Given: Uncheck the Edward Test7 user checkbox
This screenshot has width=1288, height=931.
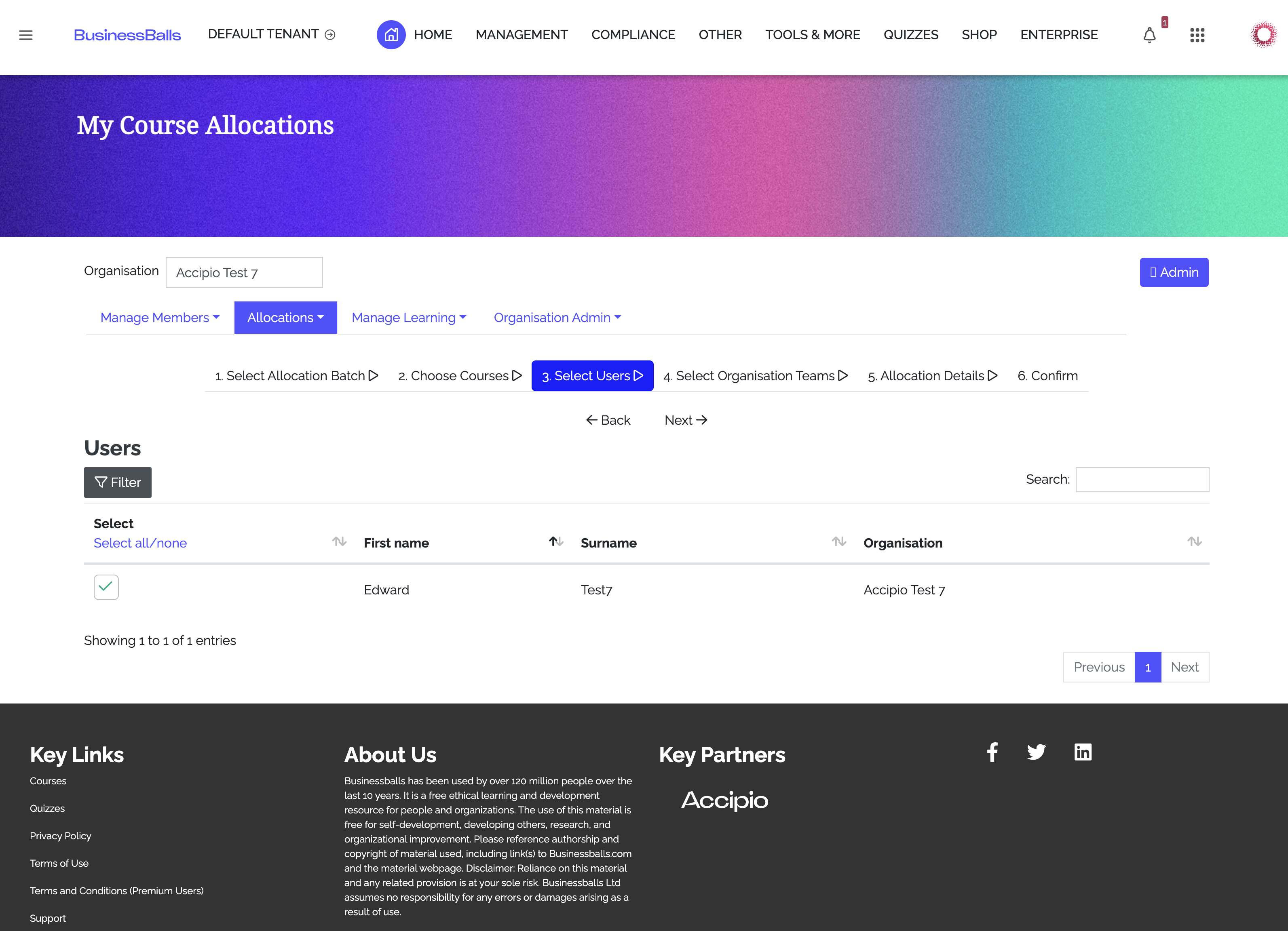Looking at the screenshot, I should (106, 587).
